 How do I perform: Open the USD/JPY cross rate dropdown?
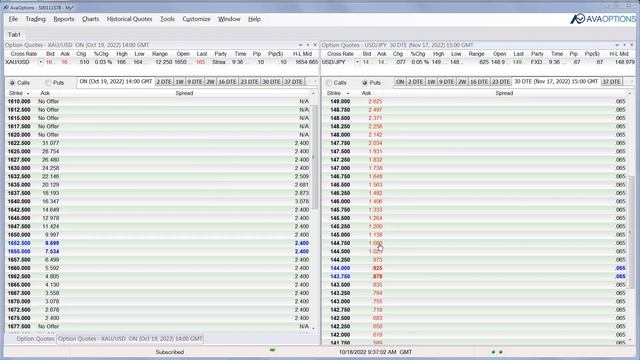pos(357,62)
